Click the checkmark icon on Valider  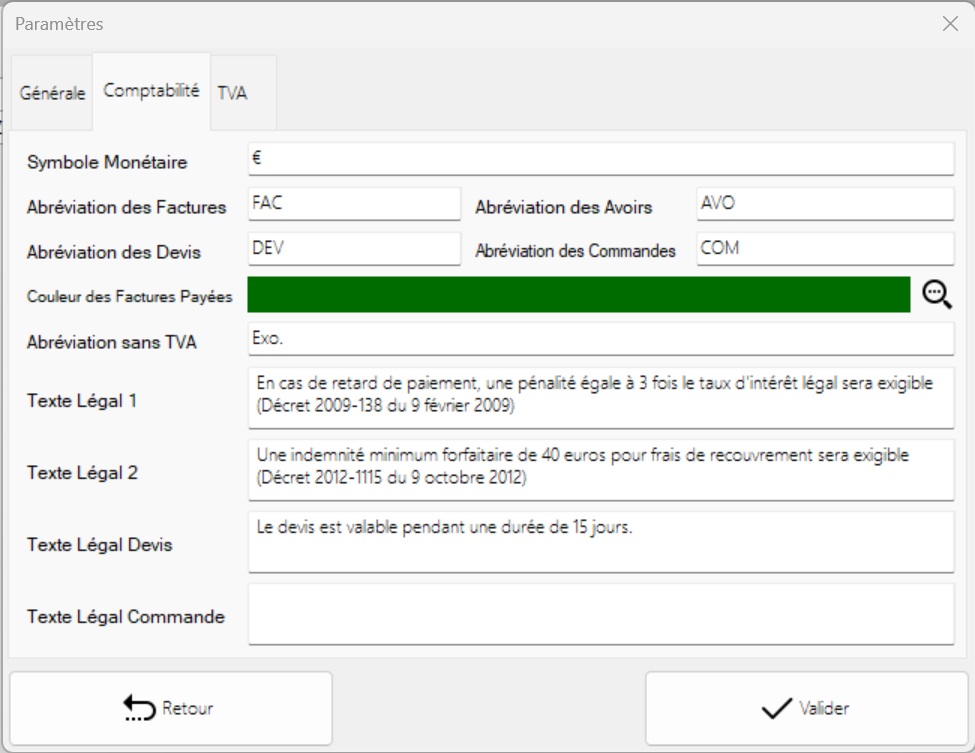[x=776, y=708]
